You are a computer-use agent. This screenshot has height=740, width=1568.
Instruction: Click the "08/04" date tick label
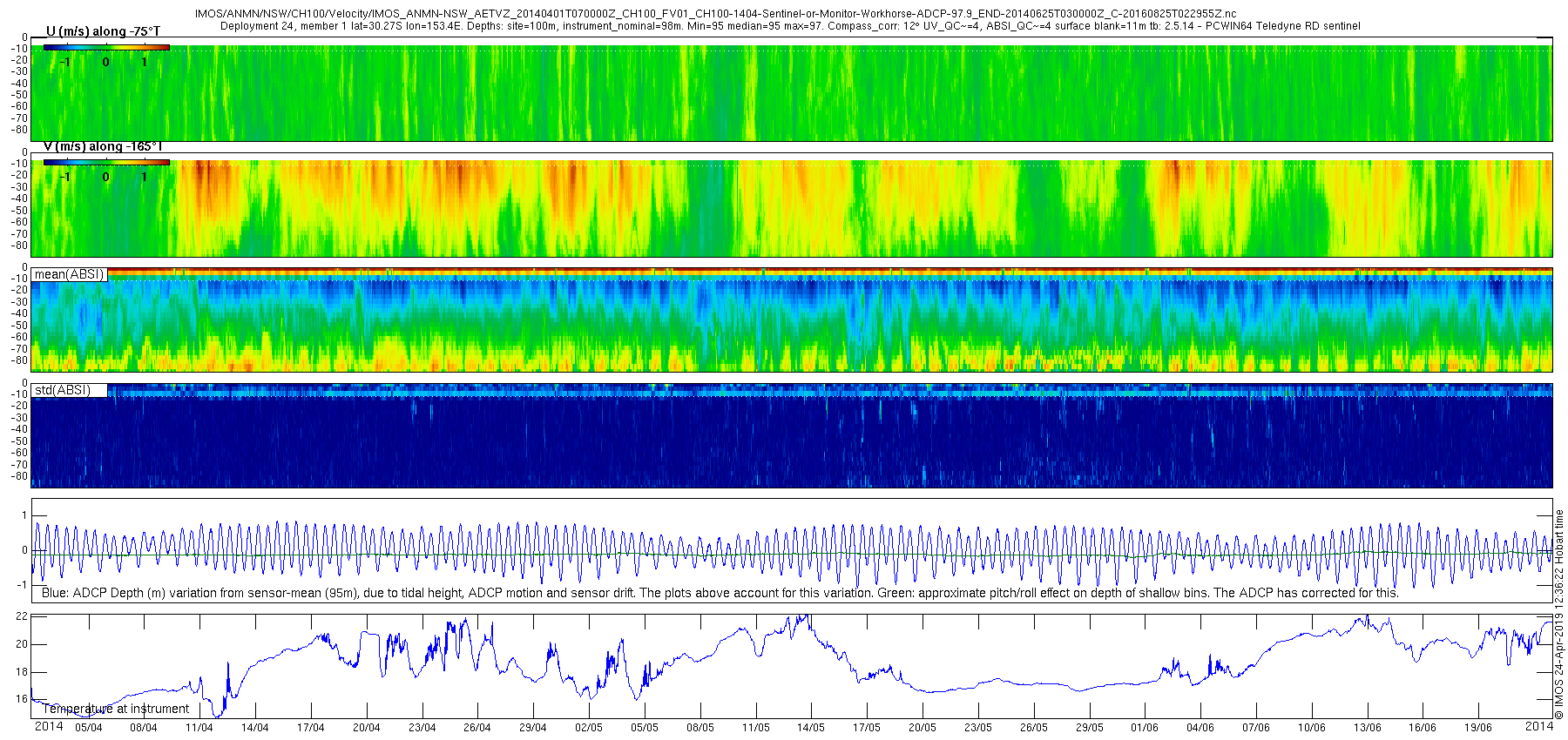(x=144, y=728)
